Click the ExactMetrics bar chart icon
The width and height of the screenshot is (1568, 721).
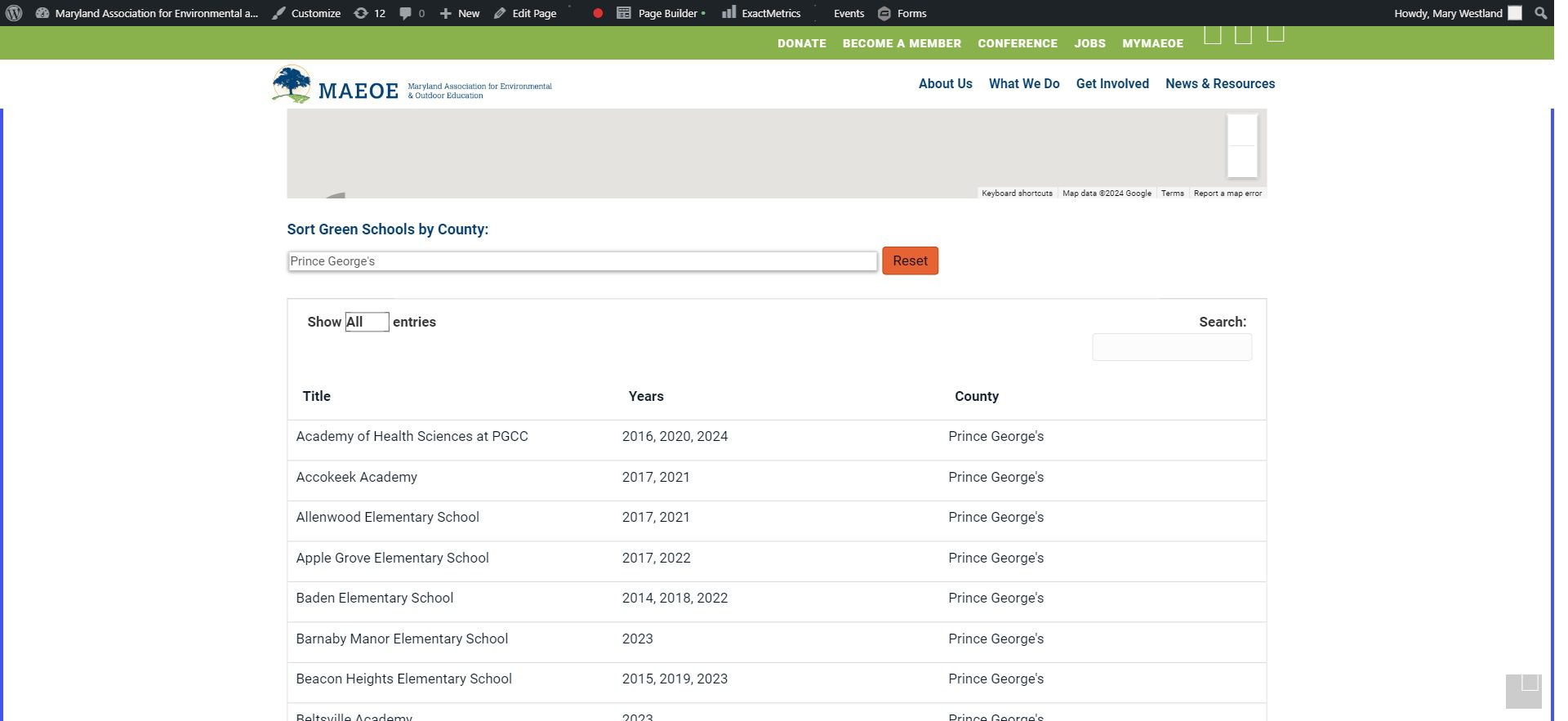[728, 13]
